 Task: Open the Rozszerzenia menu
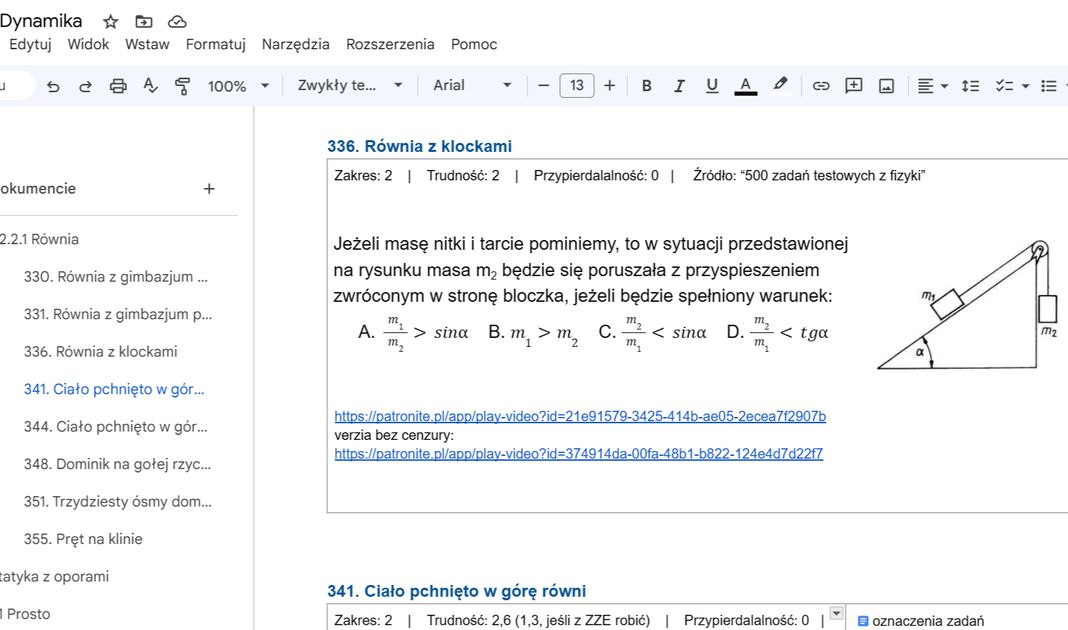(390, 44)
